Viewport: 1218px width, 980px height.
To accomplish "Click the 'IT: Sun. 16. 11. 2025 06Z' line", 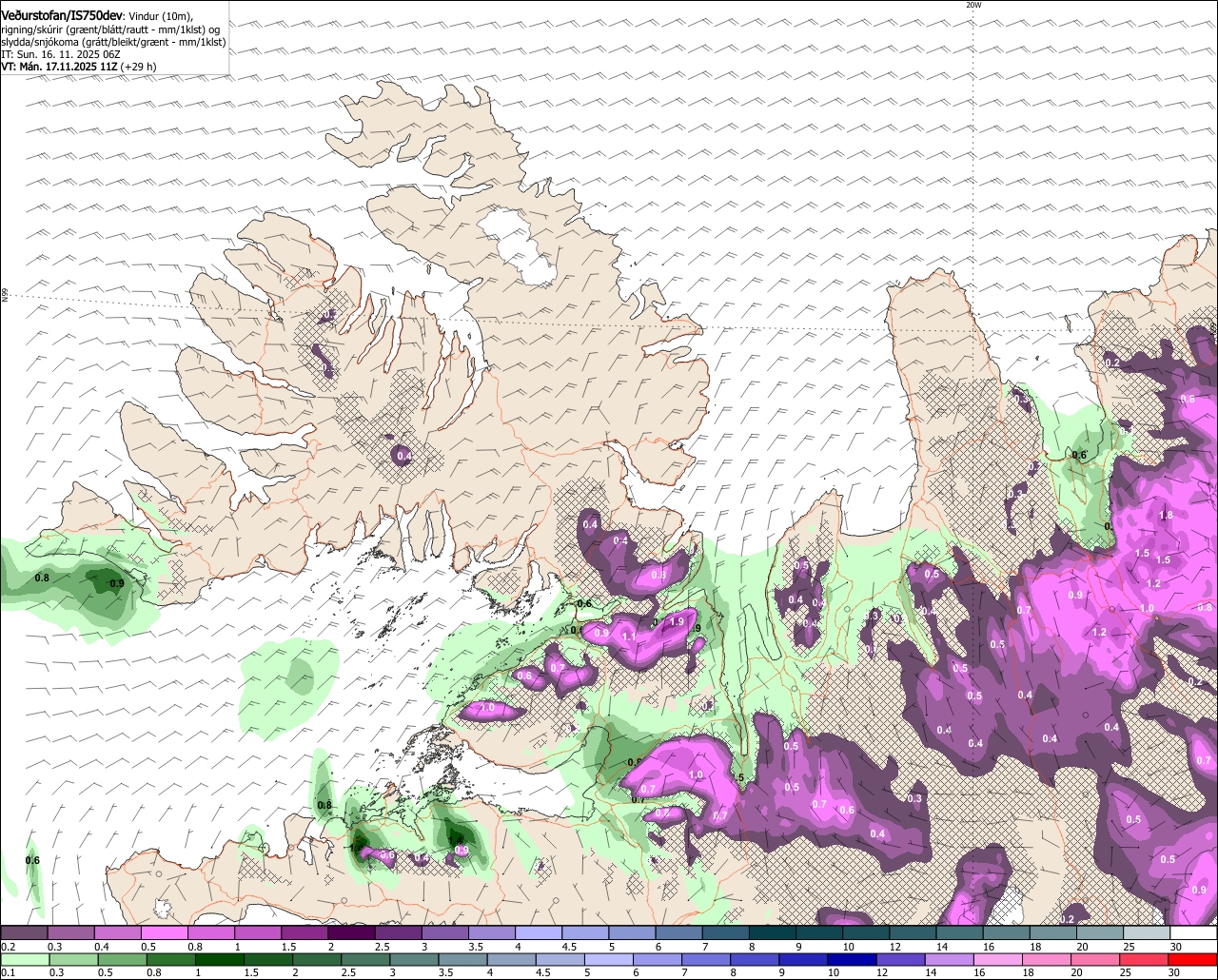I will (60, 54).
